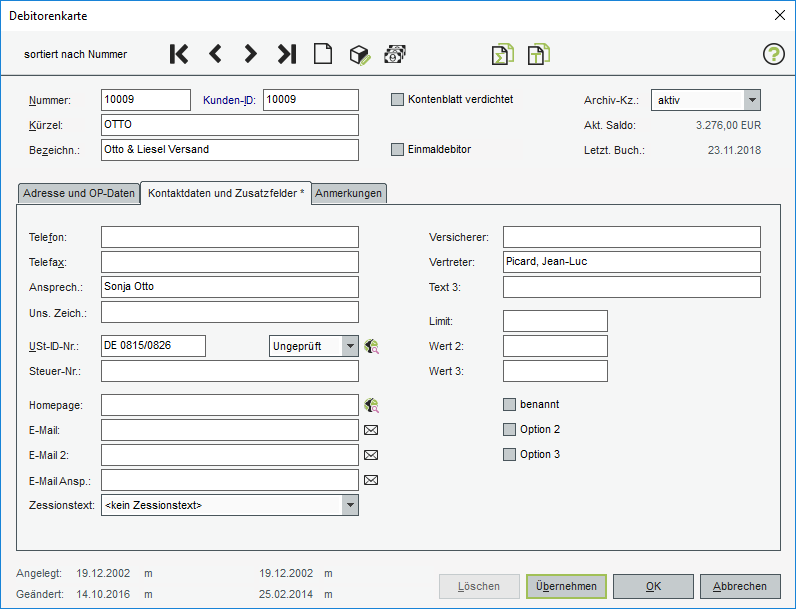Enable Option 3 checkbox

tap(509, 454)
